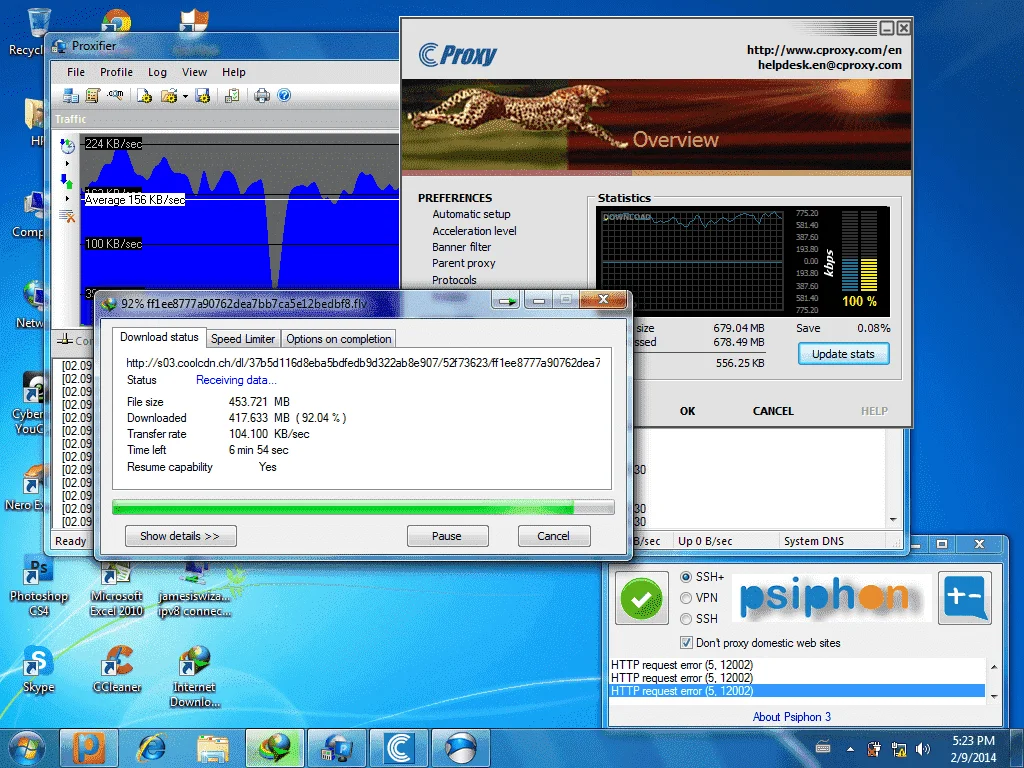Cancel the download

(x=554, y=536)
